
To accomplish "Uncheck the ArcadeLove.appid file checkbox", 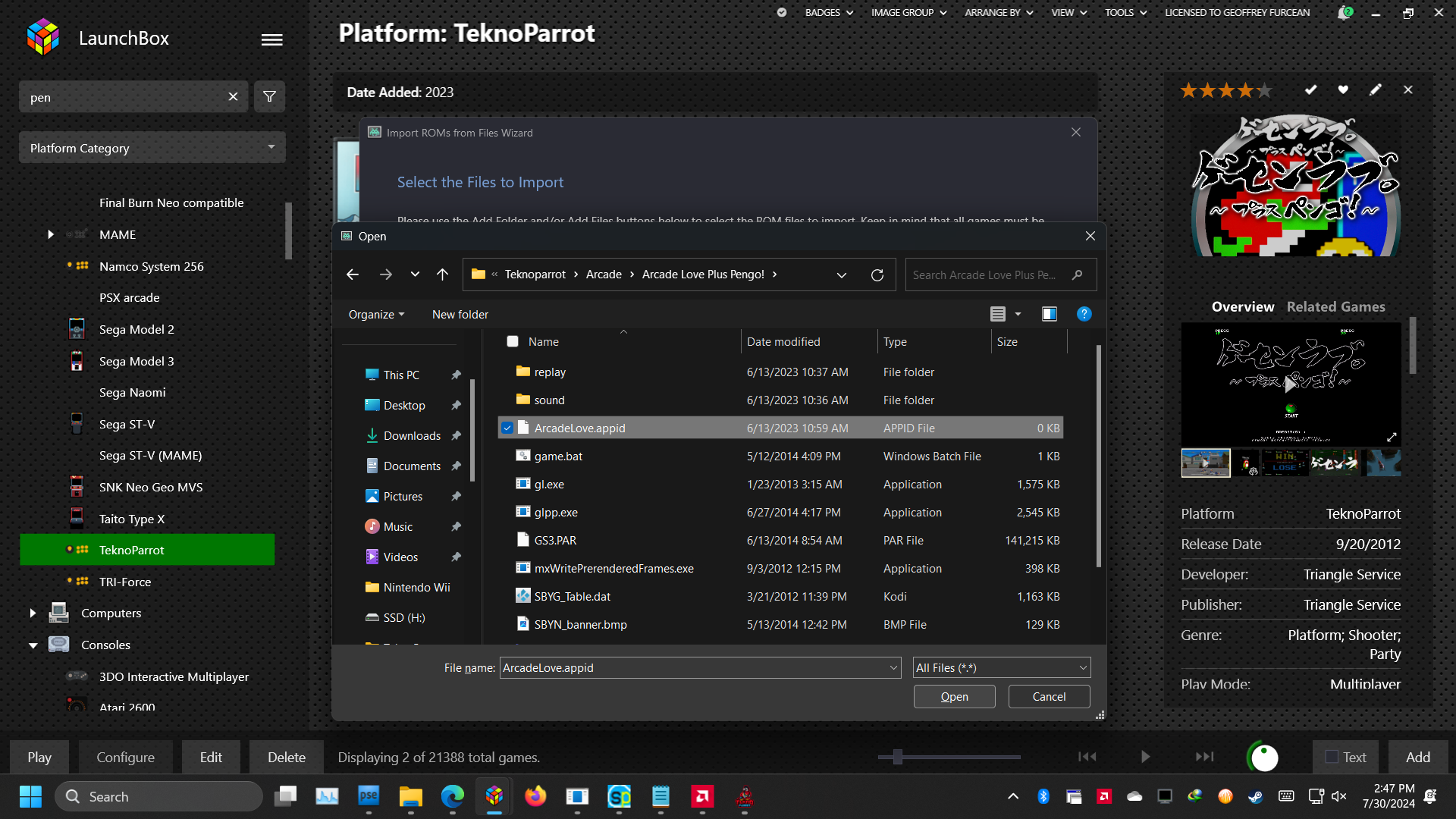I will pos(507,428).
